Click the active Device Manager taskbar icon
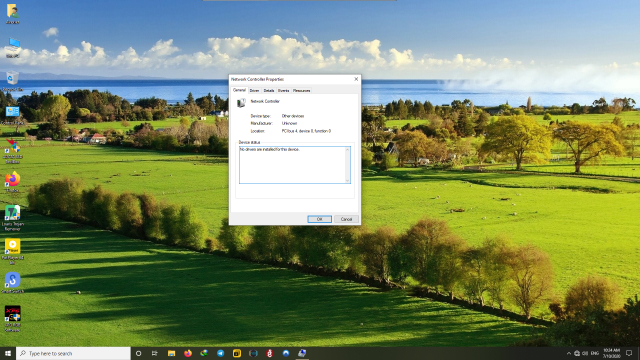Image resolution: width=640 pixels, height=360 pixels. pyautogui.click(x=302, y=353)
